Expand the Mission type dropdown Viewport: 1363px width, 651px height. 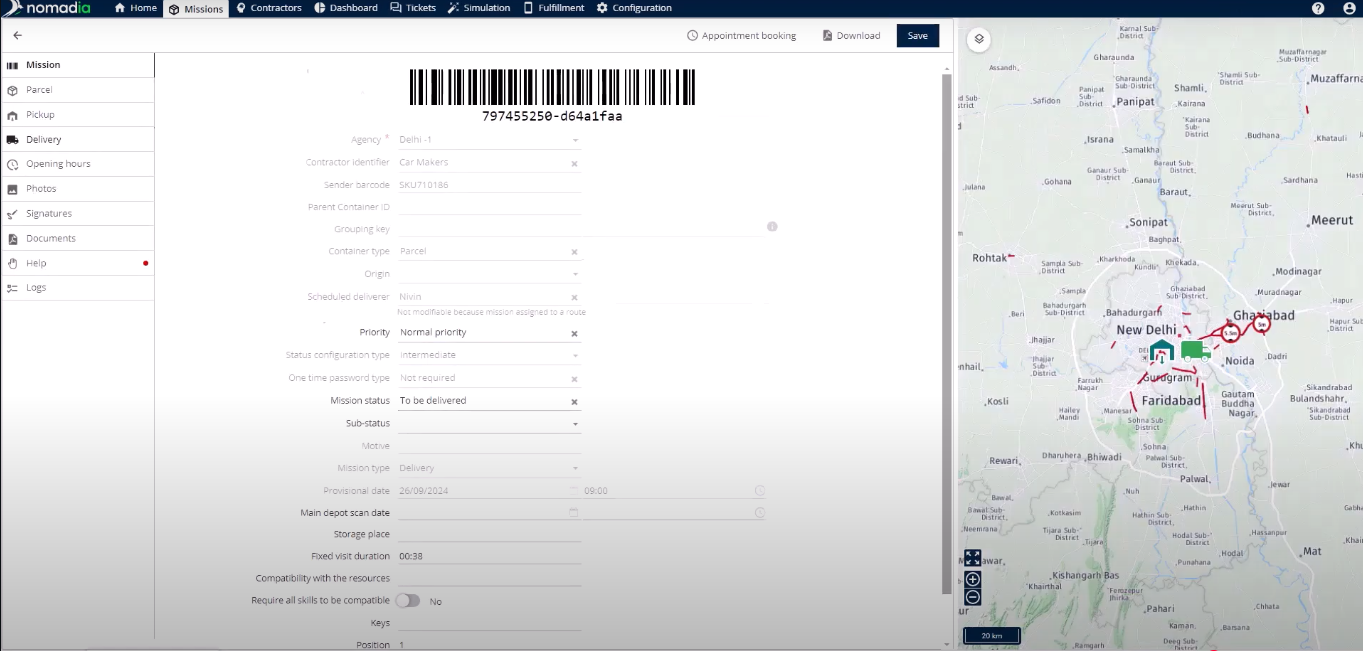pyautogui.click(x=575, y=468)
